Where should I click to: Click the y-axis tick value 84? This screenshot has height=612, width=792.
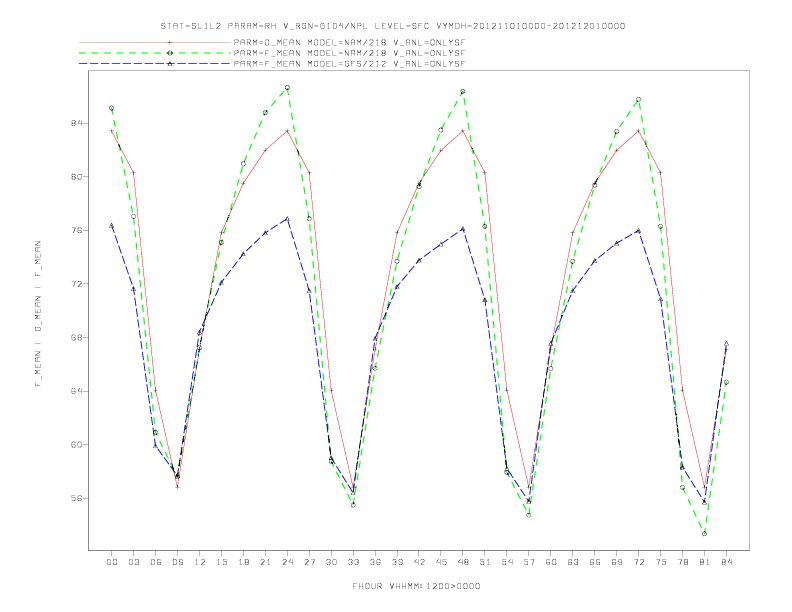[x=75, y=123]
